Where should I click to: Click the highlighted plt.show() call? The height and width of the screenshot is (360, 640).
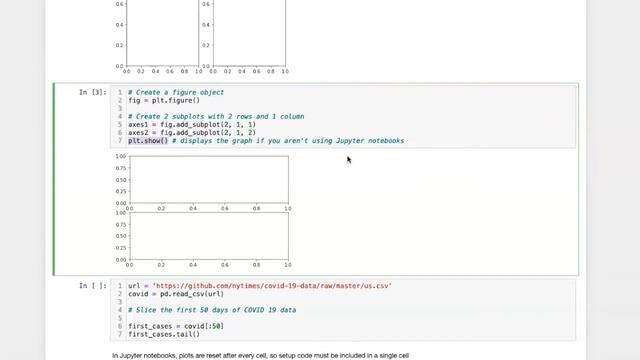(148, 141)
